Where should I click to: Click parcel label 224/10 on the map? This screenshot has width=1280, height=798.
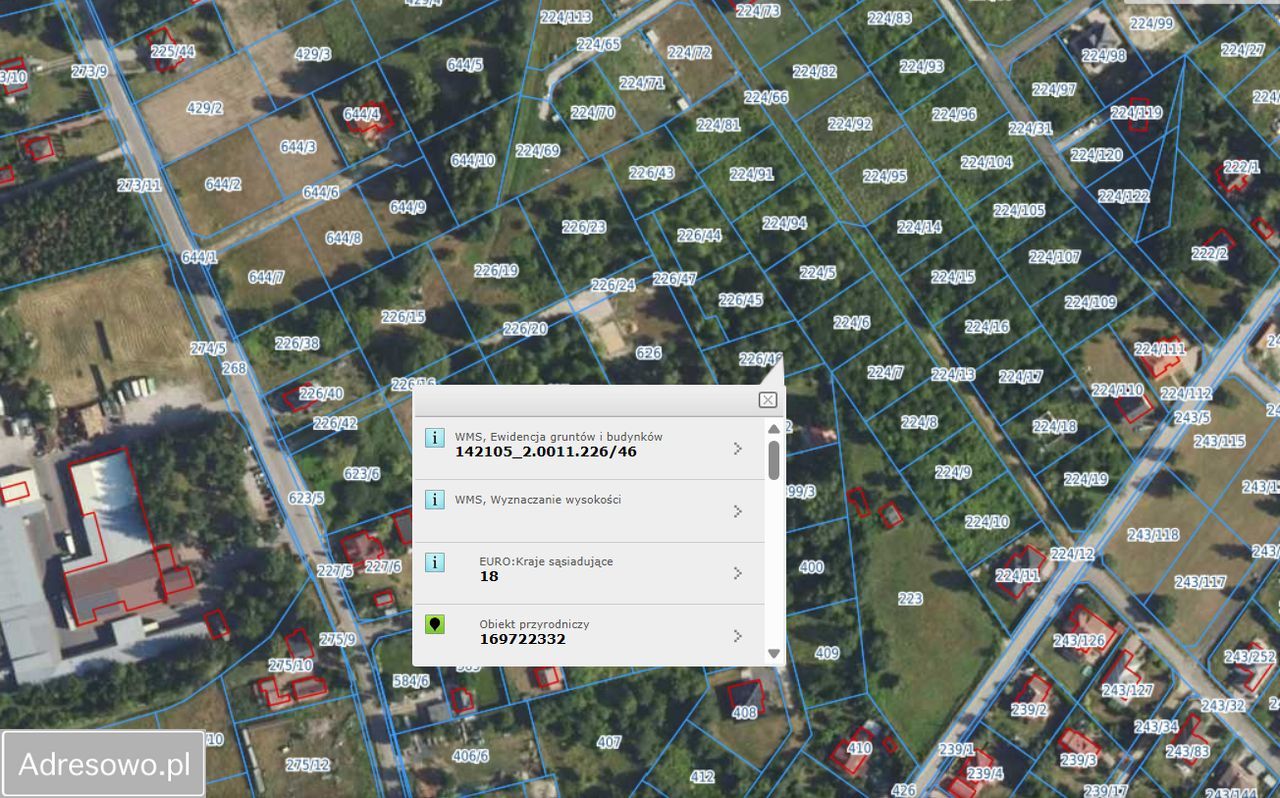point(987,521)
